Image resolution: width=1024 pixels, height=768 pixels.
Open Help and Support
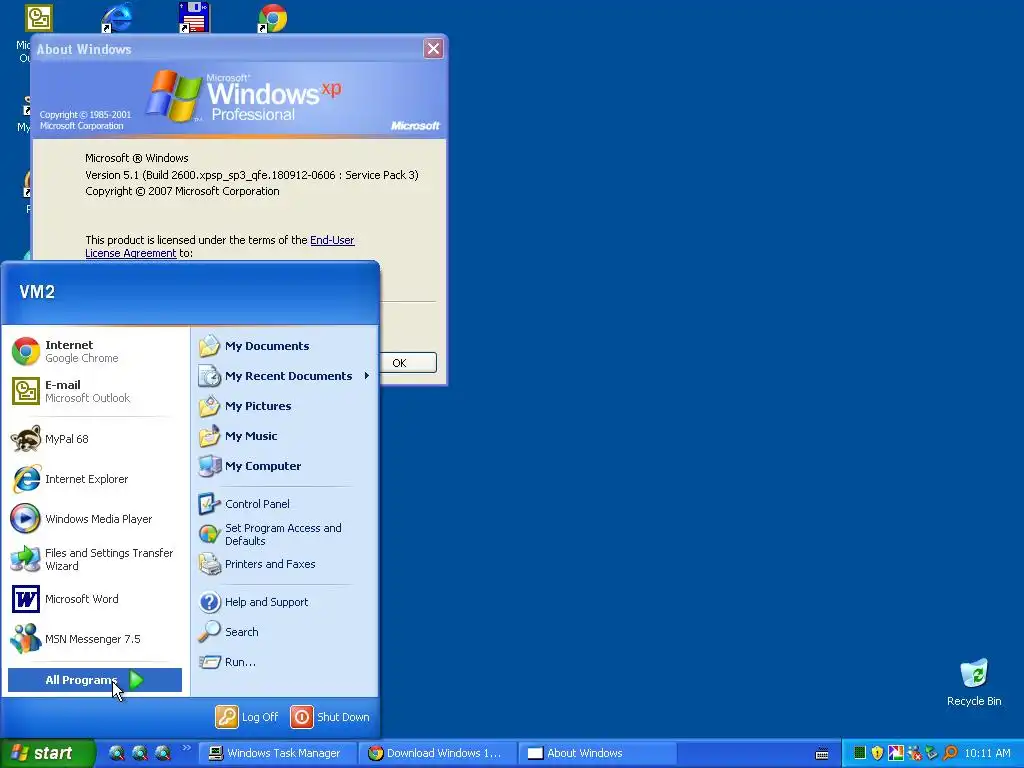tap(285, 602)
